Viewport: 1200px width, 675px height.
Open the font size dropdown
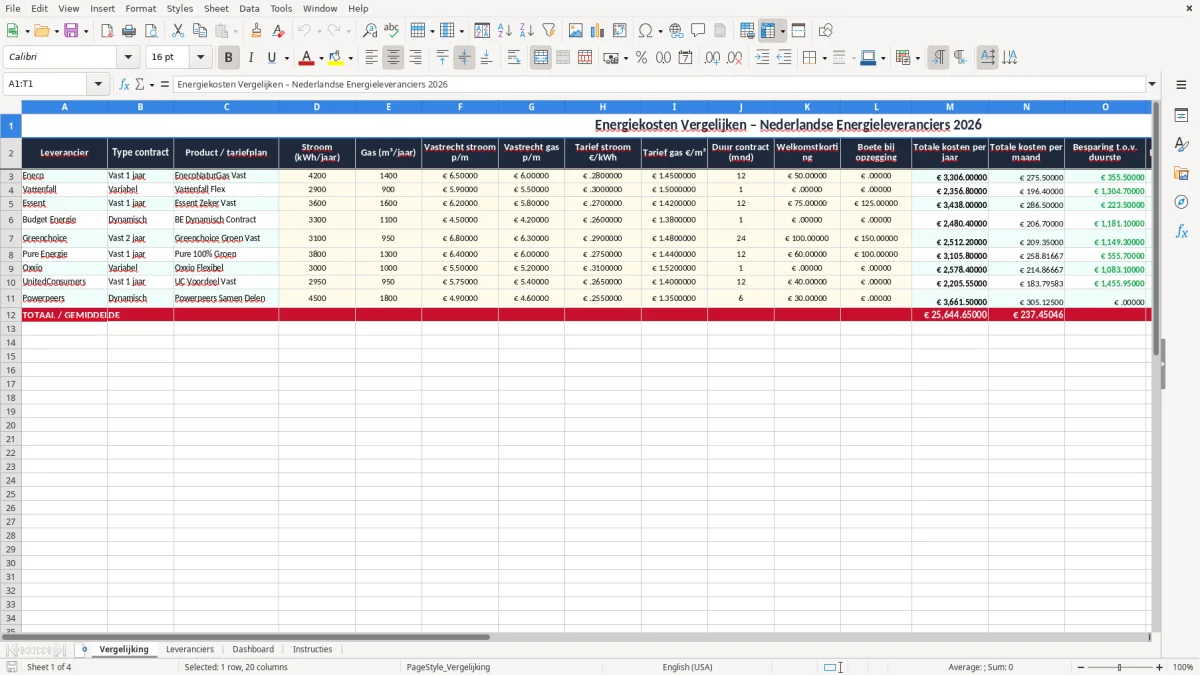(x=200, y=57)
